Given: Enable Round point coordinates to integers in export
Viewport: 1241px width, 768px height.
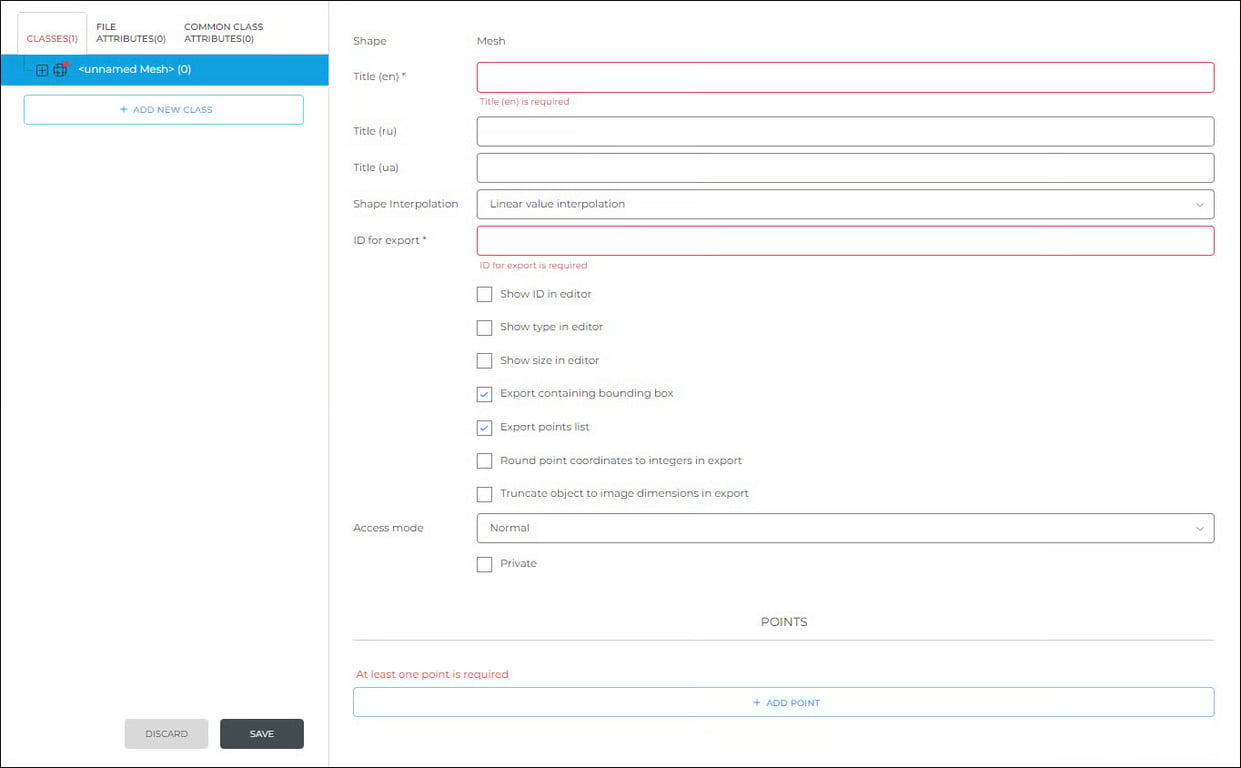Looking at the screenshot, I should coord(485,461).
